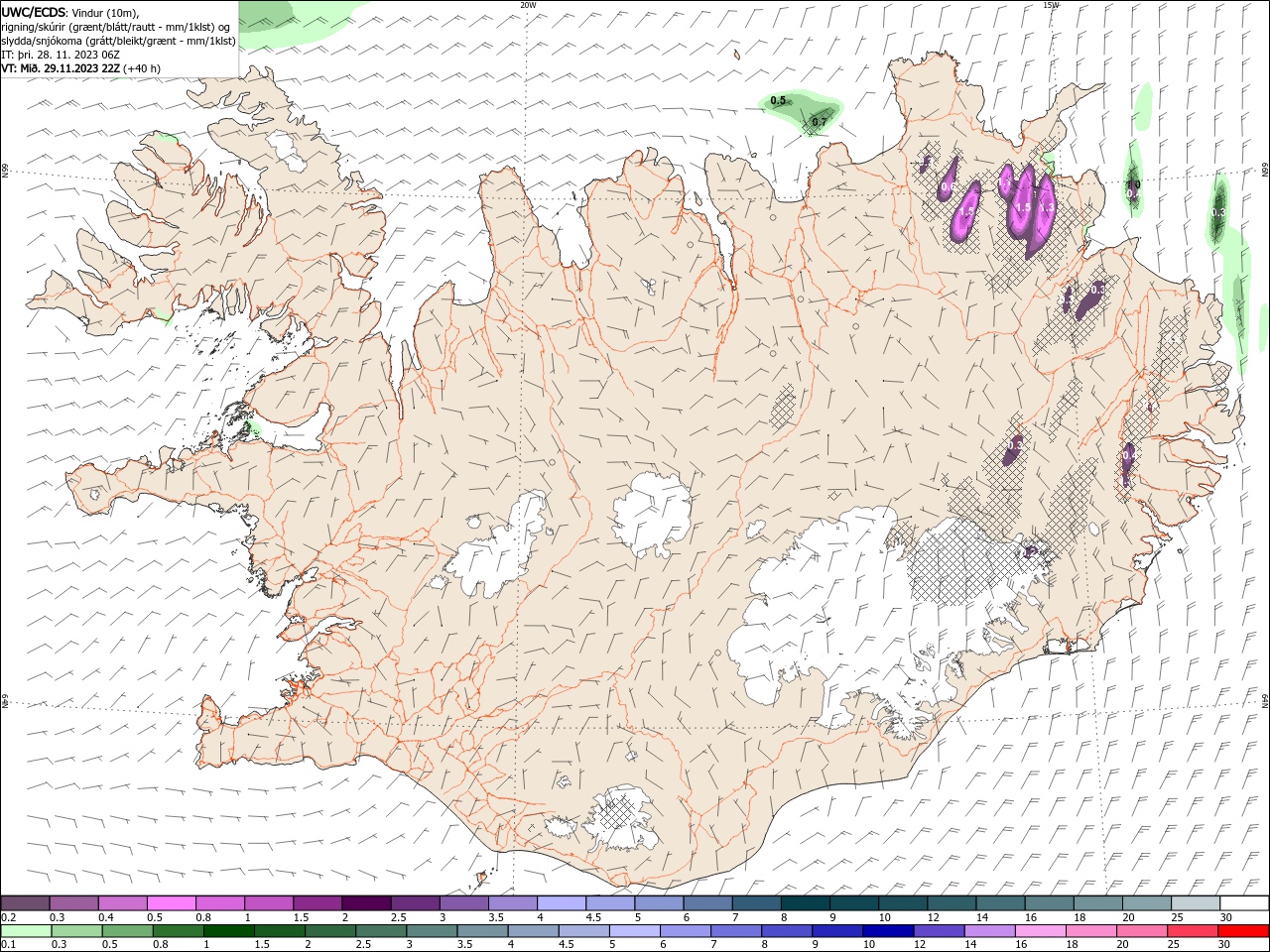Pick the darkest purple snow swatch labeled 2
The height and width of the screenshot is (952, 1270).
pyautogui.click(x=366, y=903)
